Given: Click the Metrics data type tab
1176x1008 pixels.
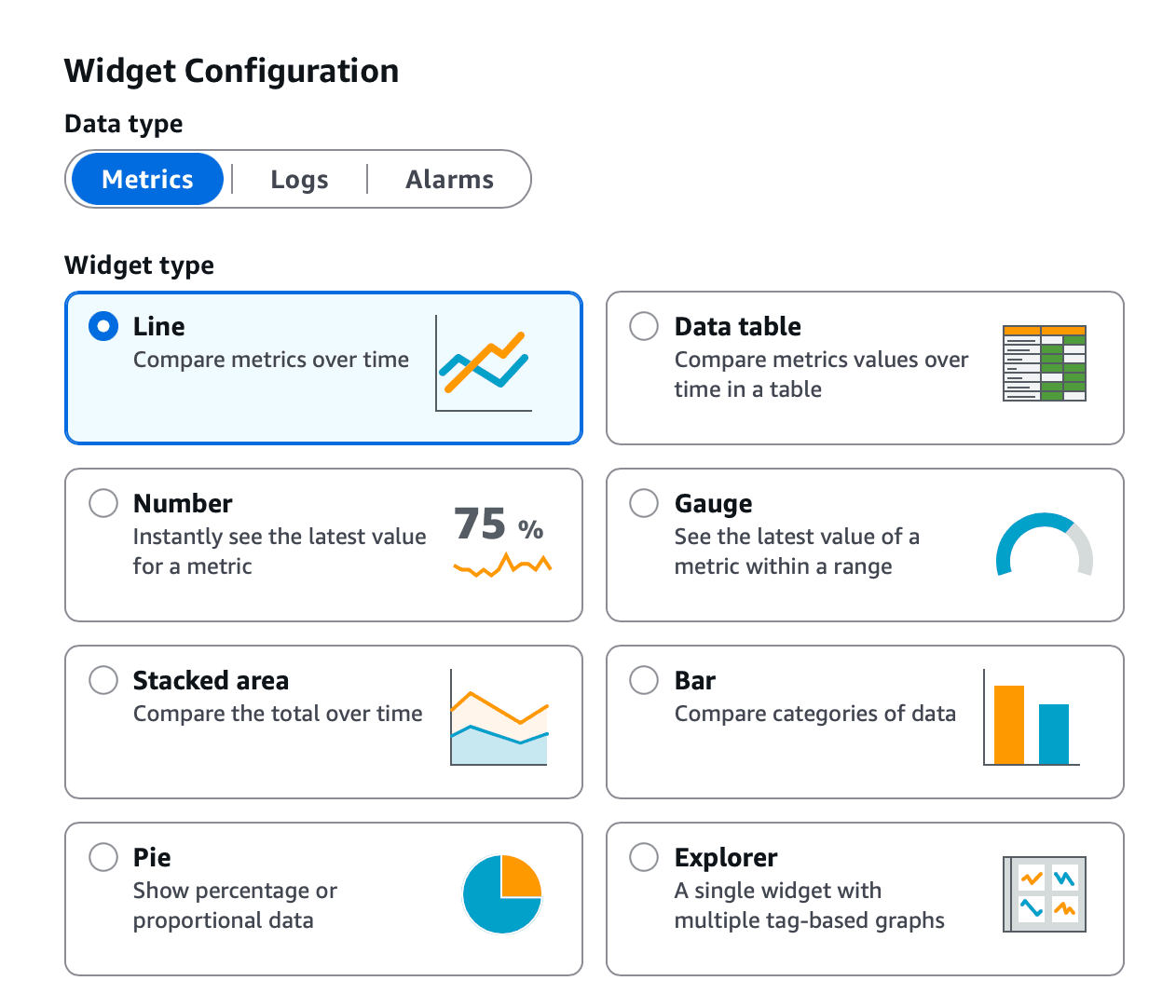Looking at the screenshot, I should tap(146, 179).
